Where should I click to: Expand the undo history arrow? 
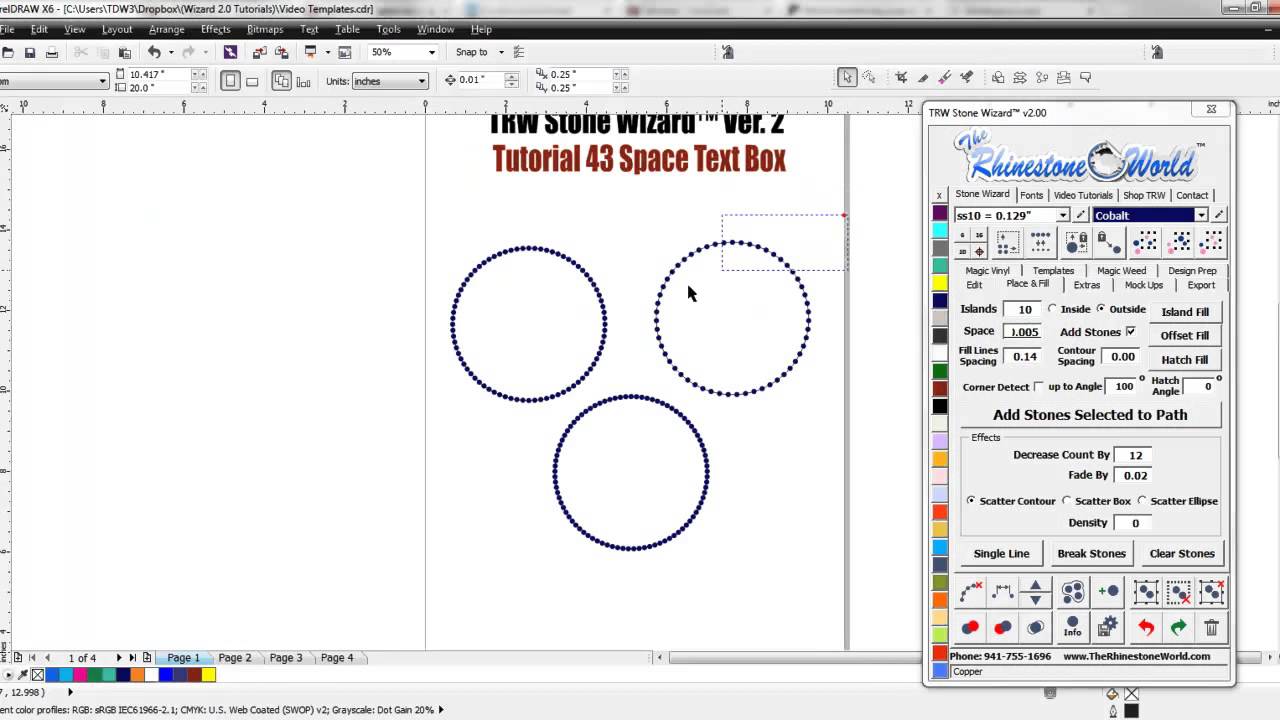[170, 52]
